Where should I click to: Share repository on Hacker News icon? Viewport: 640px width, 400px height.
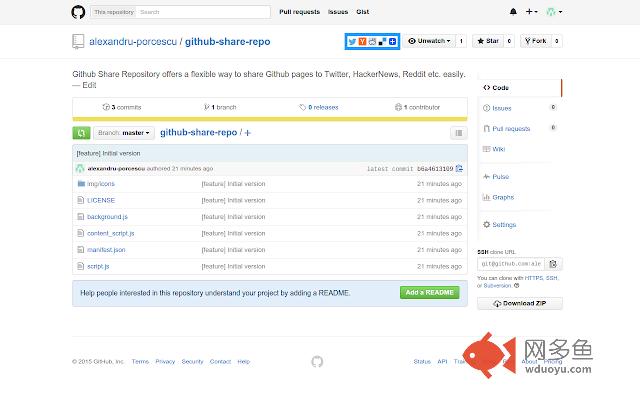(362, 42)
